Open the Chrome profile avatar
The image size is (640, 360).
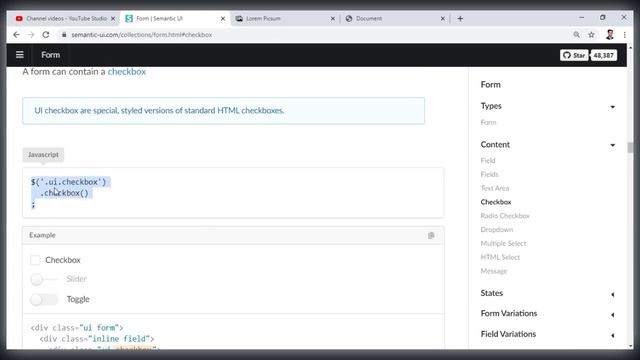tap(610, 35)
